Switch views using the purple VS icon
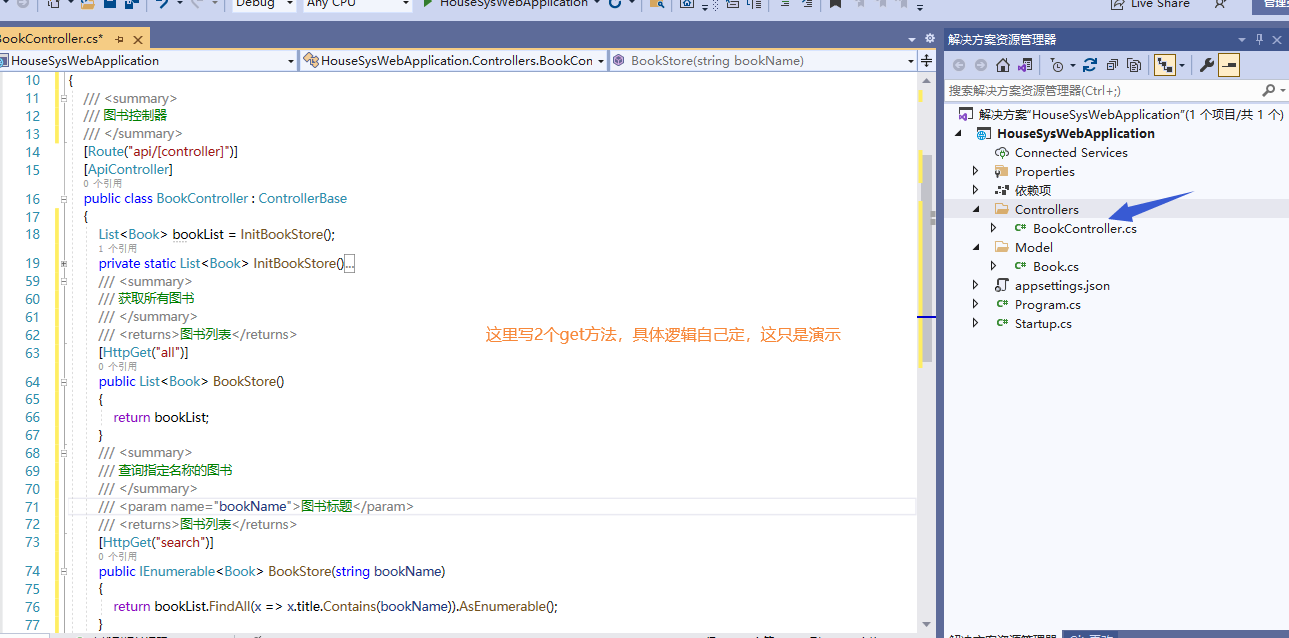Image resolution: width=1289 pixels, height=638 pixels. pos(1025,65)
